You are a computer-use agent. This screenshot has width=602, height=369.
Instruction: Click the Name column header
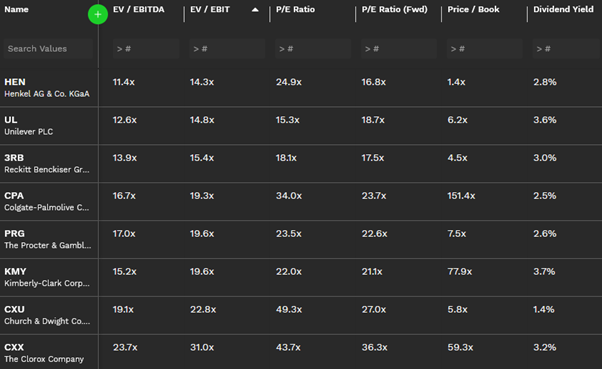click(17, 9)
